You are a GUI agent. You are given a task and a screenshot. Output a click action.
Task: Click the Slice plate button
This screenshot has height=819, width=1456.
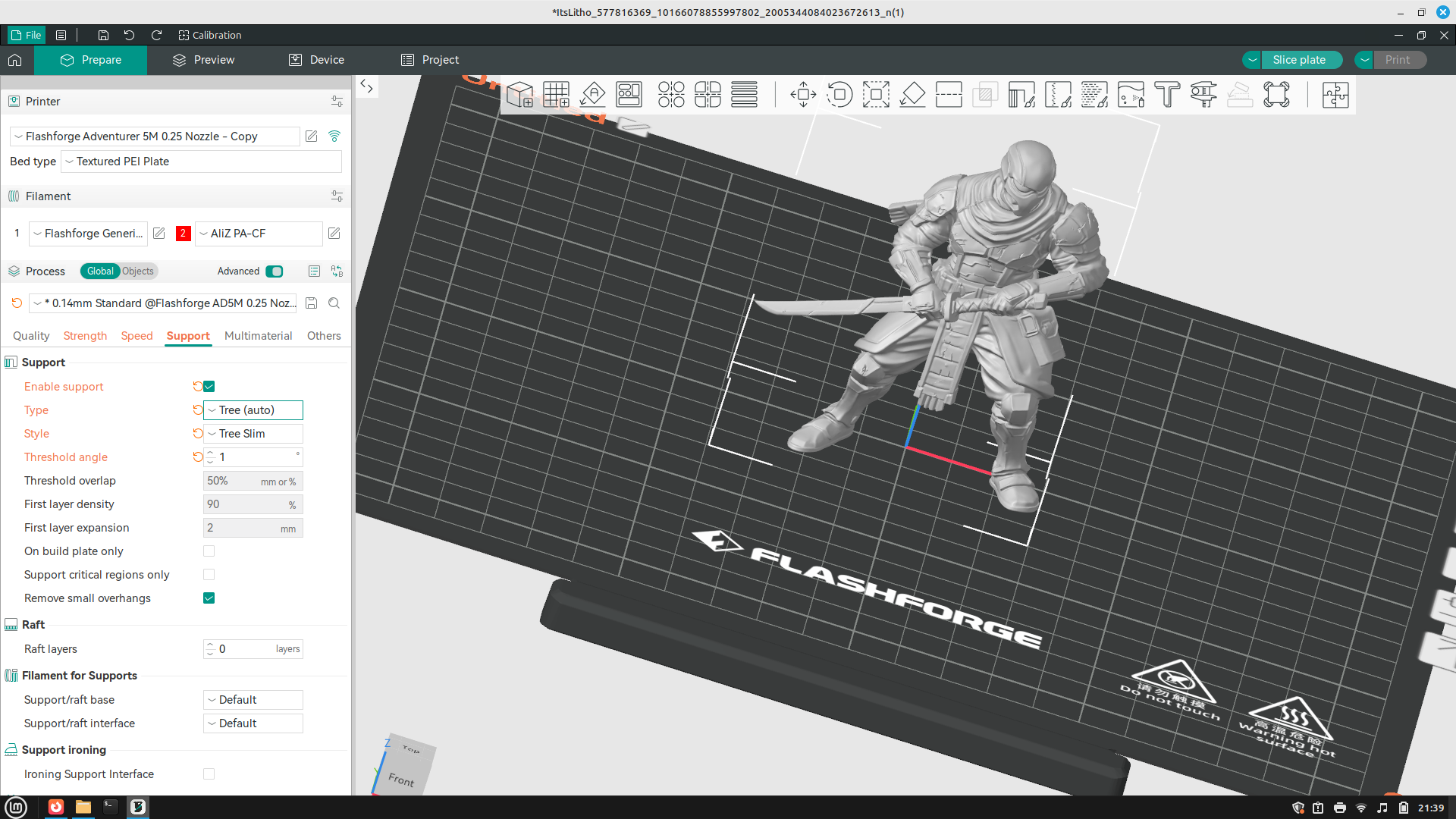(1299, 60)
